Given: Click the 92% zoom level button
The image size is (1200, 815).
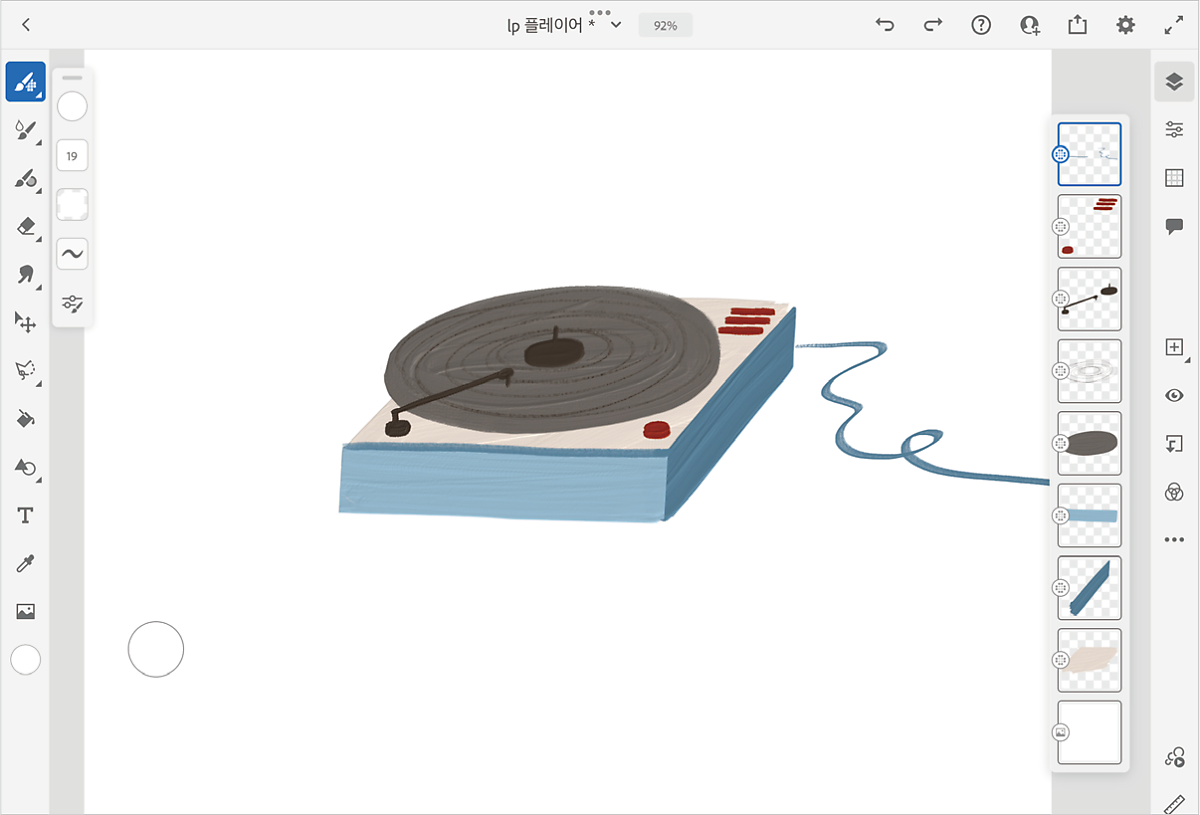Looking at the screenshot, I should (665, 25).
